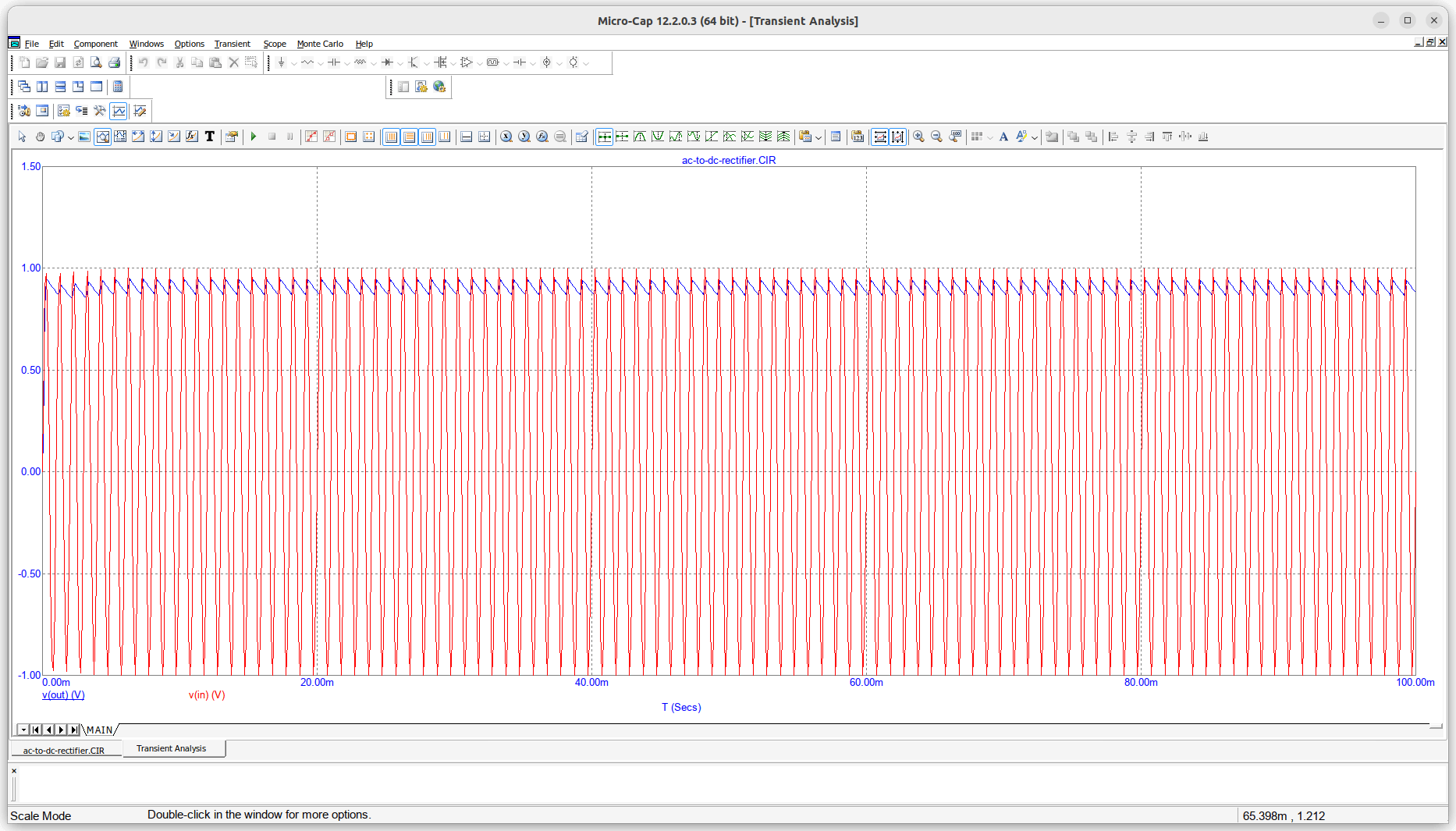Select the opamp triangle component icon

467,62
